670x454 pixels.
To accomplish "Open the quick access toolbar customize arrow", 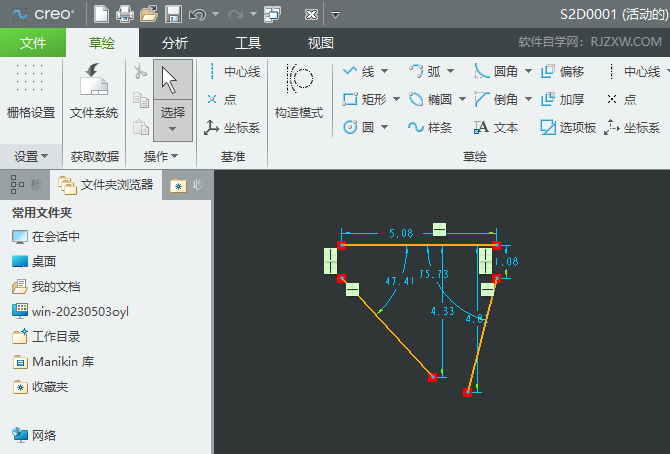I will tap(335, 15).
